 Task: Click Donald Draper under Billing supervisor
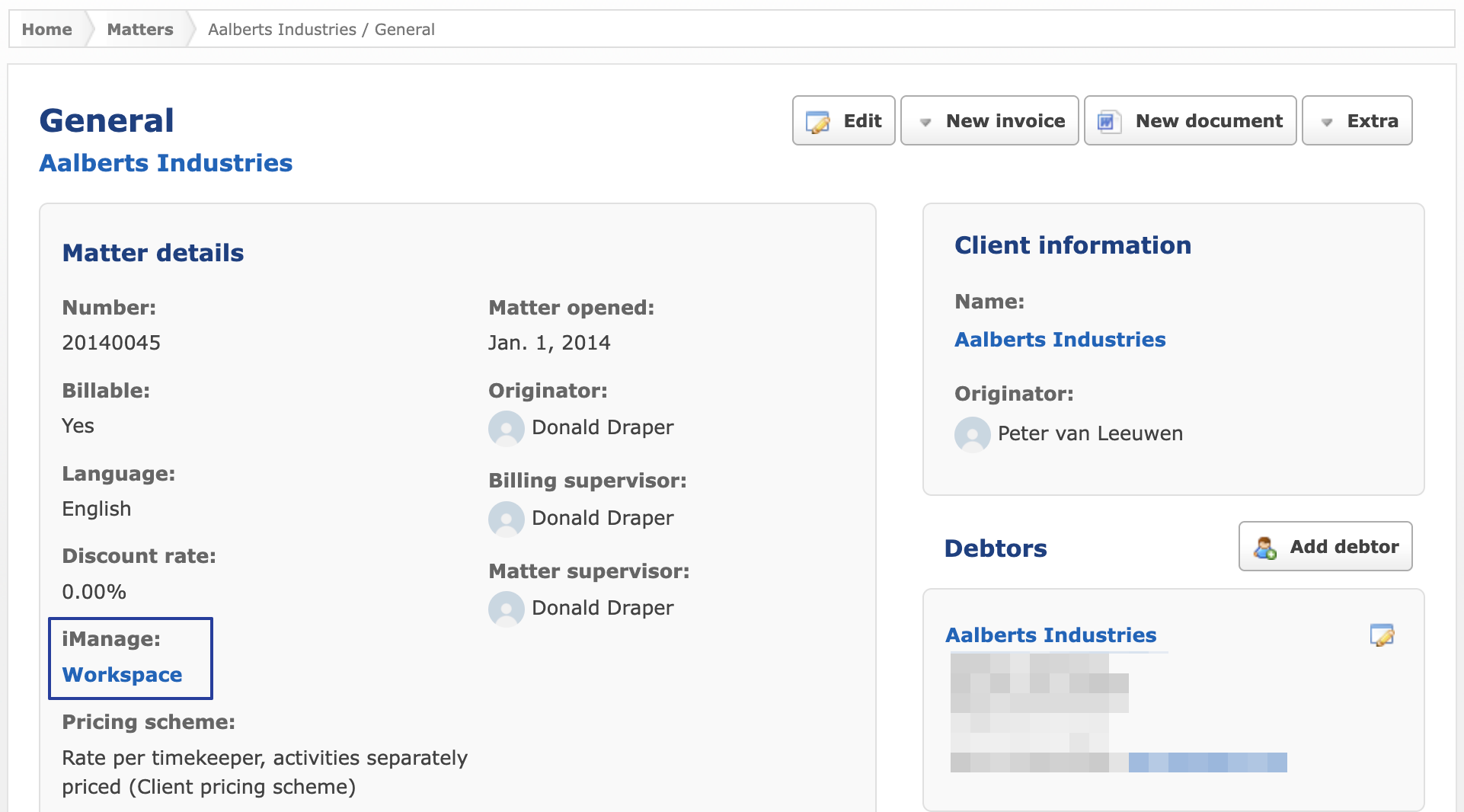pos(603,518)
